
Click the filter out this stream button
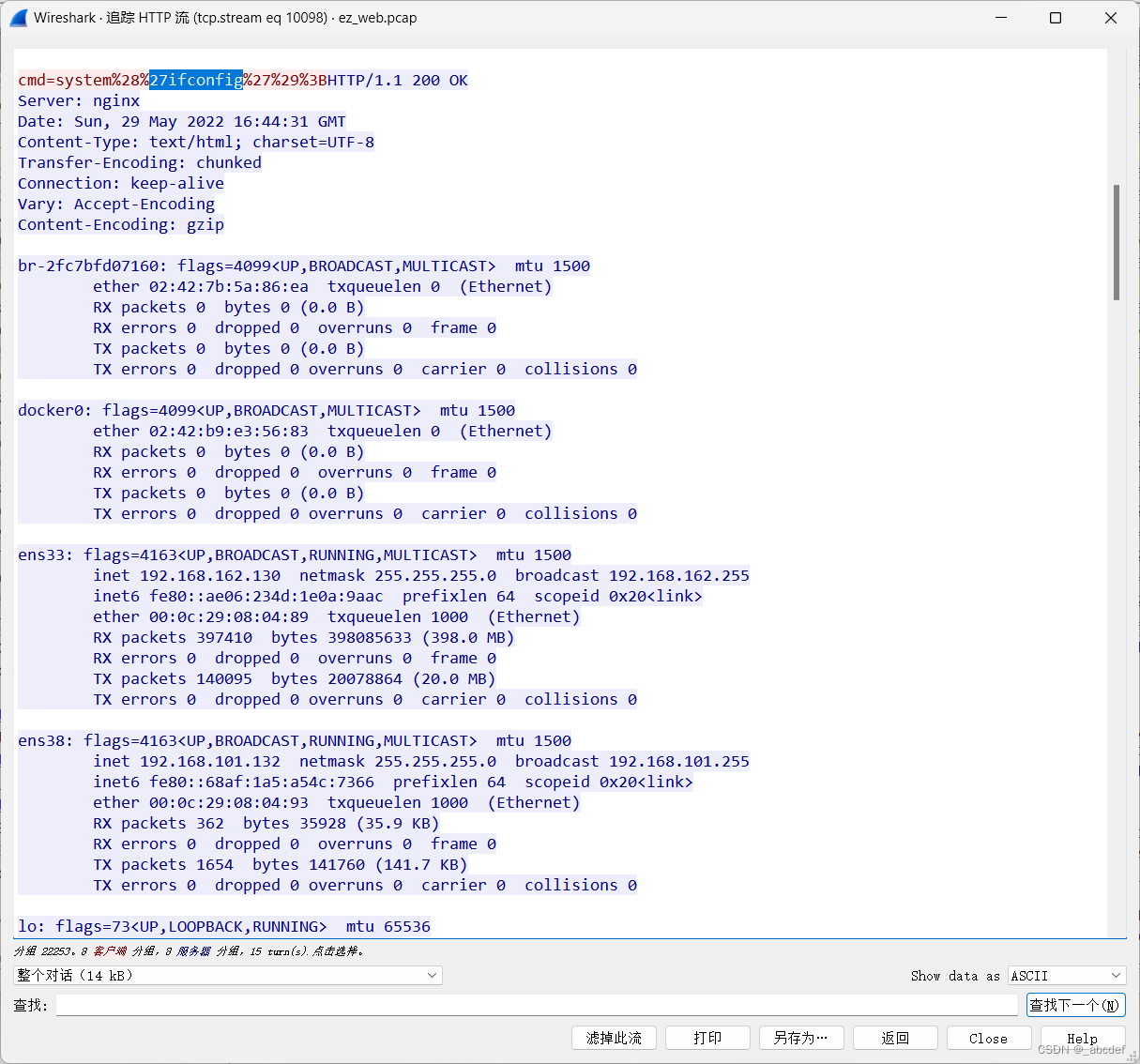point(614,1038)
